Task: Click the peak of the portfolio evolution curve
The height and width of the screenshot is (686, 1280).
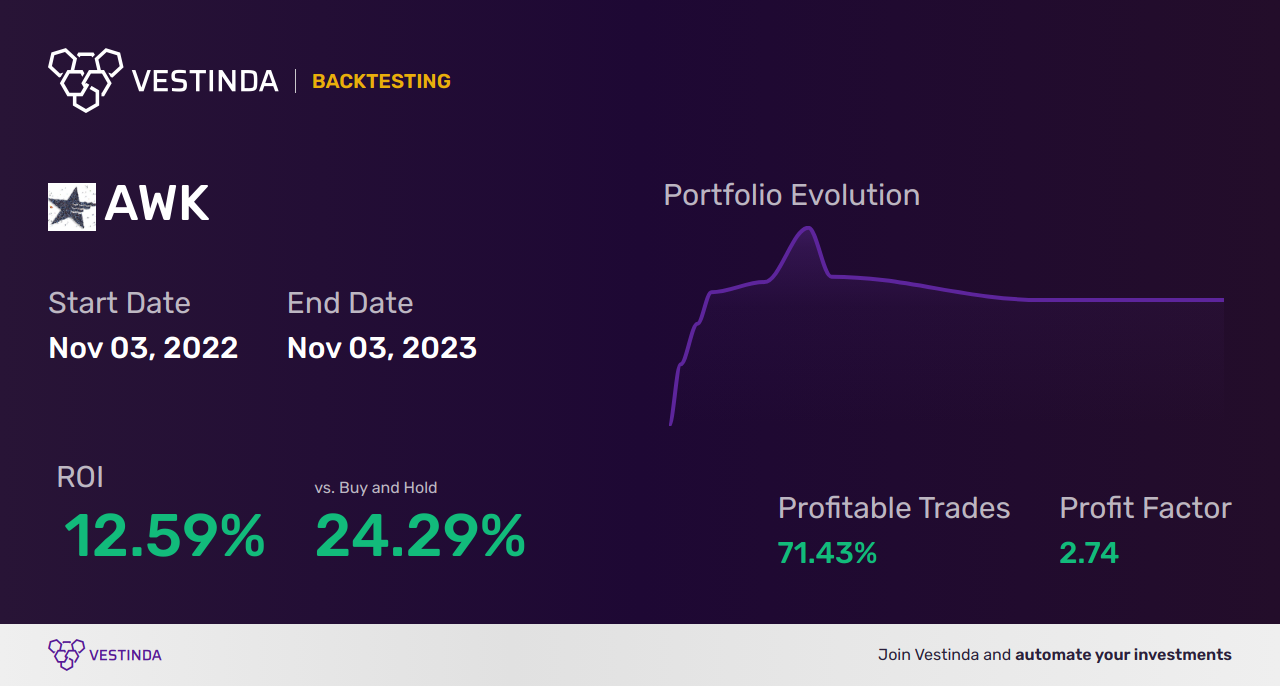Action: [806, 228]
